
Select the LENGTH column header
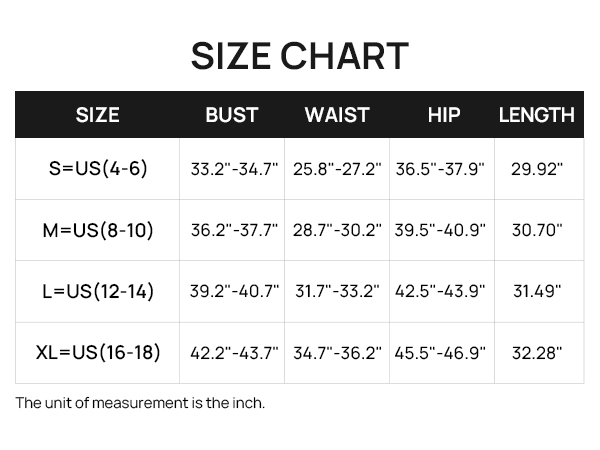tap(536, 115)
